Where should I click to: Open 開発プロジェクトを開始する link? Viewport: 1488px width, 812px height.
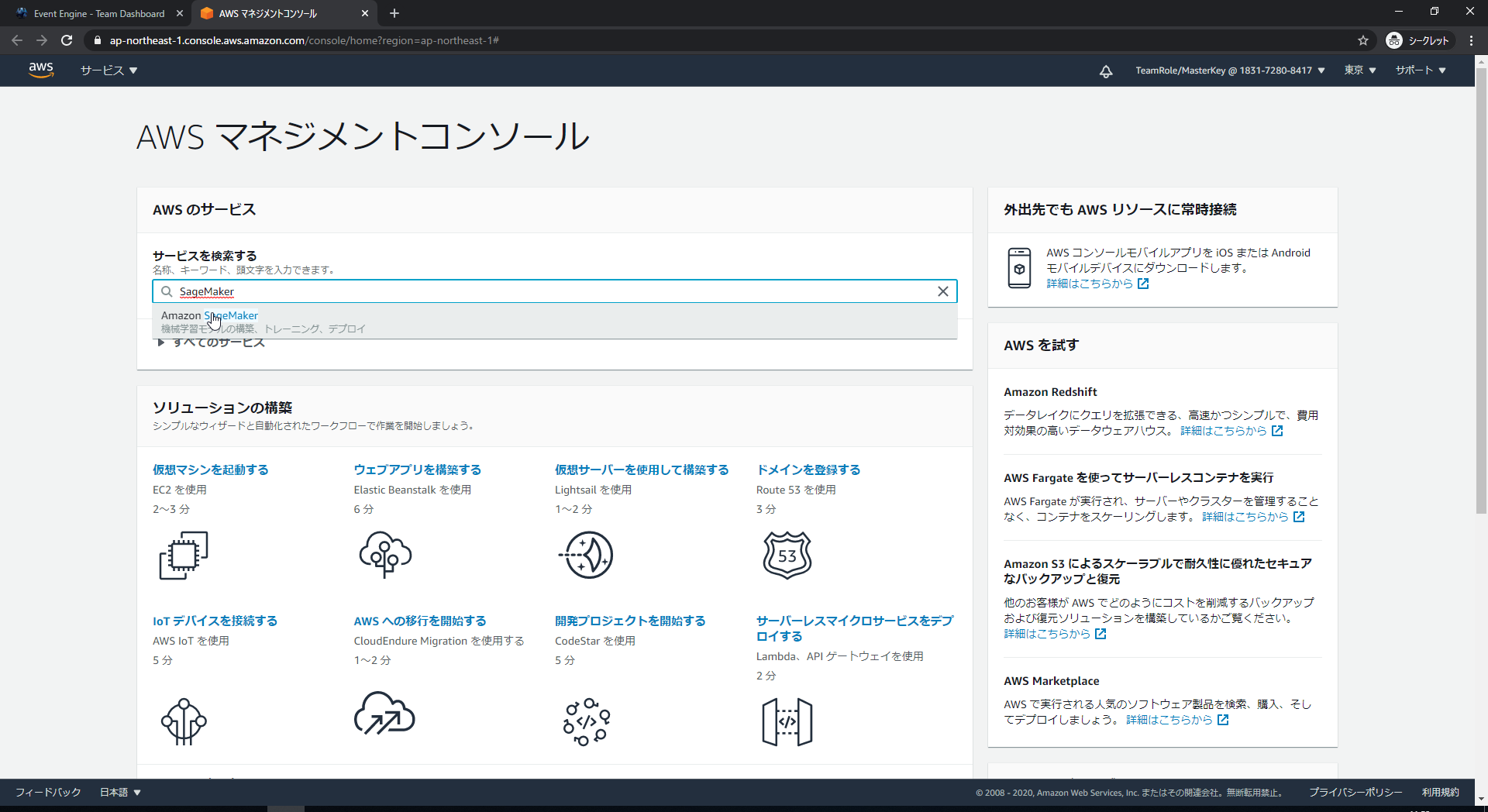click(630, 621)
